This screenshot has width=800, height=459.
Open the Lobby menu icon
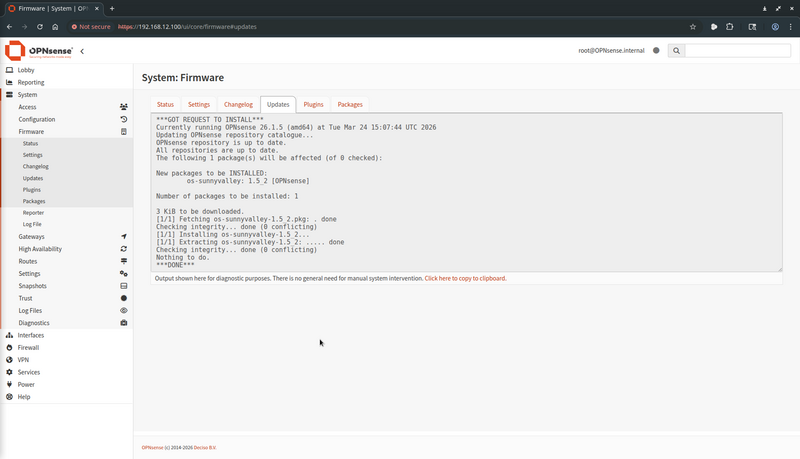(9, 70)
